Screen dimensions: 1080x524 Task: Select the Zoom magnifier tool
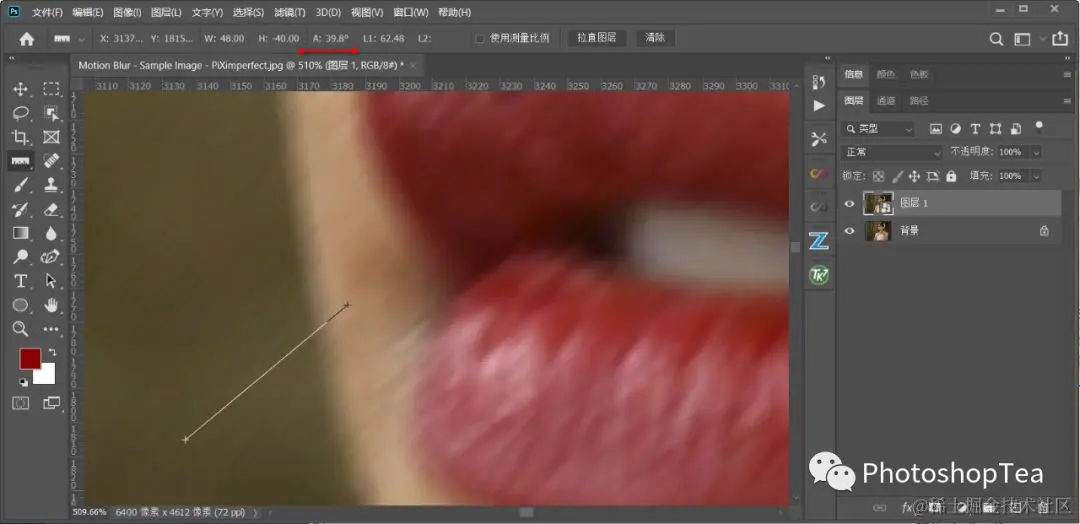pyautogui.click(x=21, y=328)
